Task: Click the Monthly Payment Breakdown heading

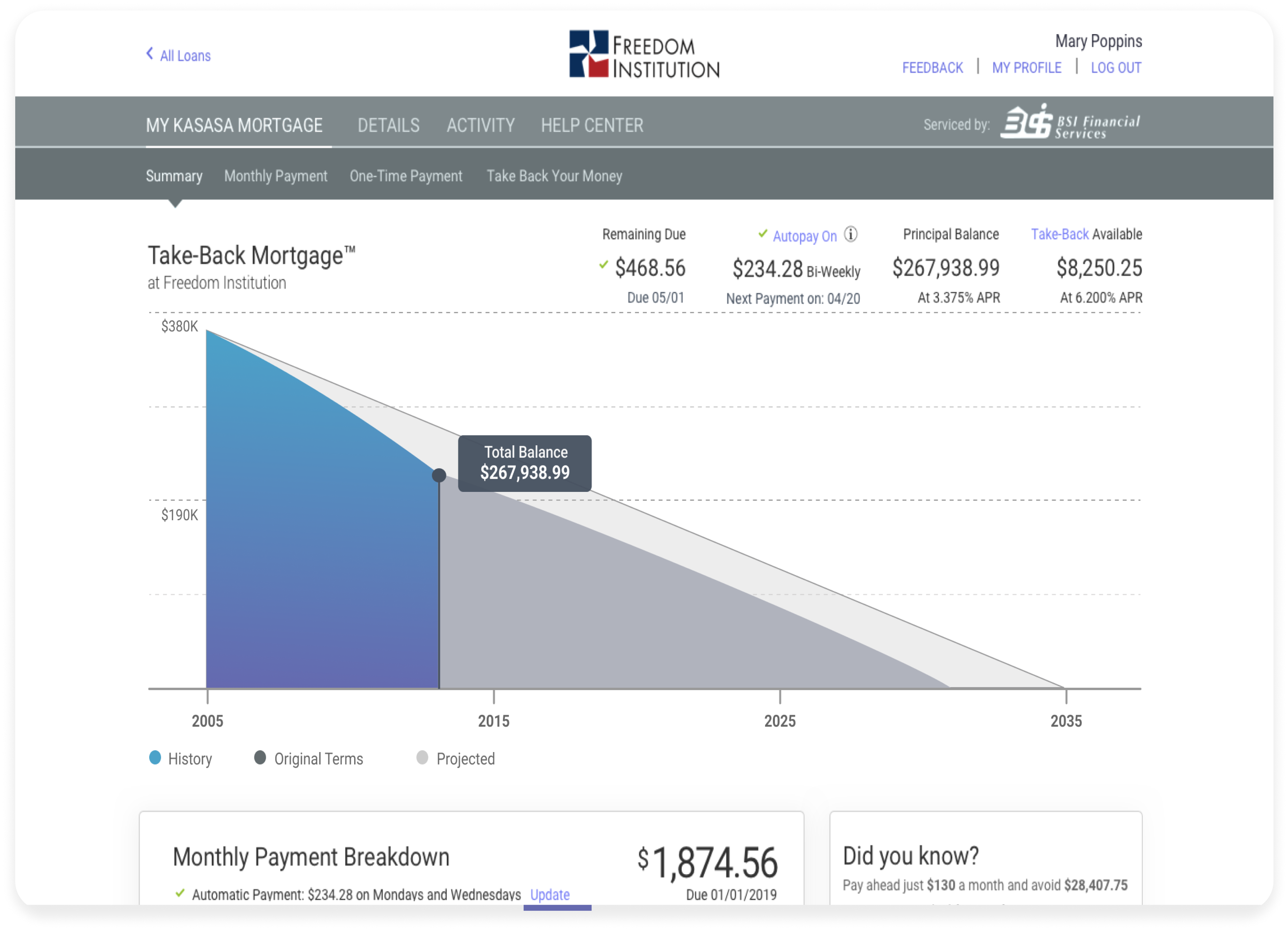Action: click(x=310, y=857)
